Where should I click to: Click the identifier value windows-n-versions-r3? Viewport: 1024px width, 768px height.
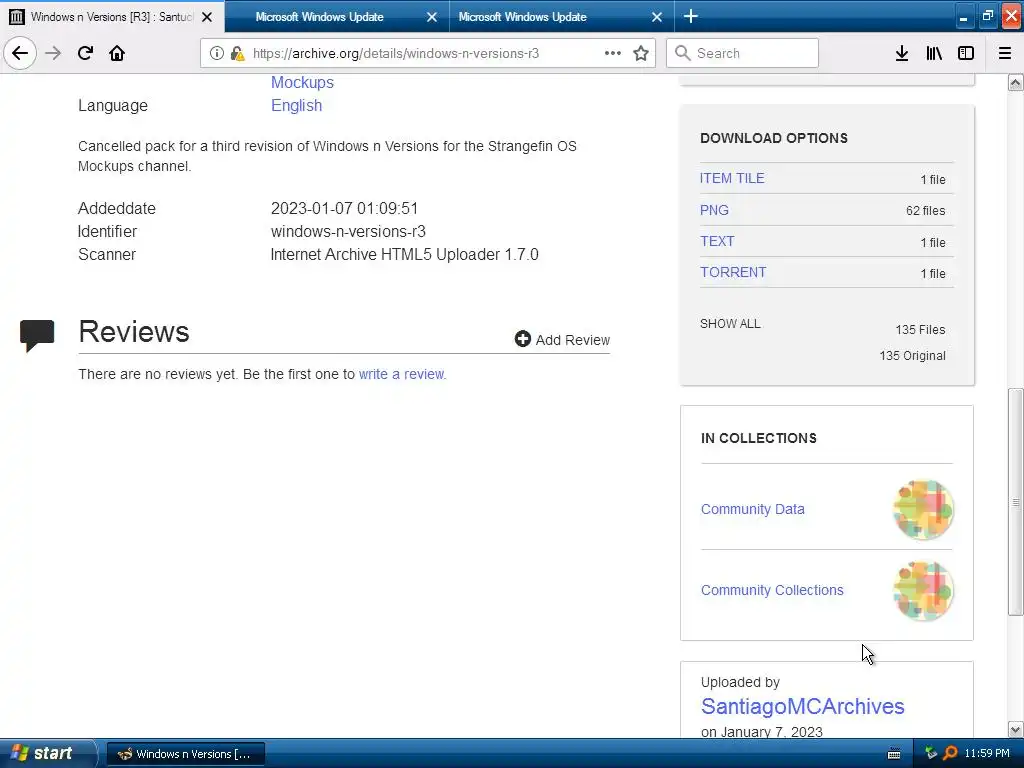pos(348,231)
